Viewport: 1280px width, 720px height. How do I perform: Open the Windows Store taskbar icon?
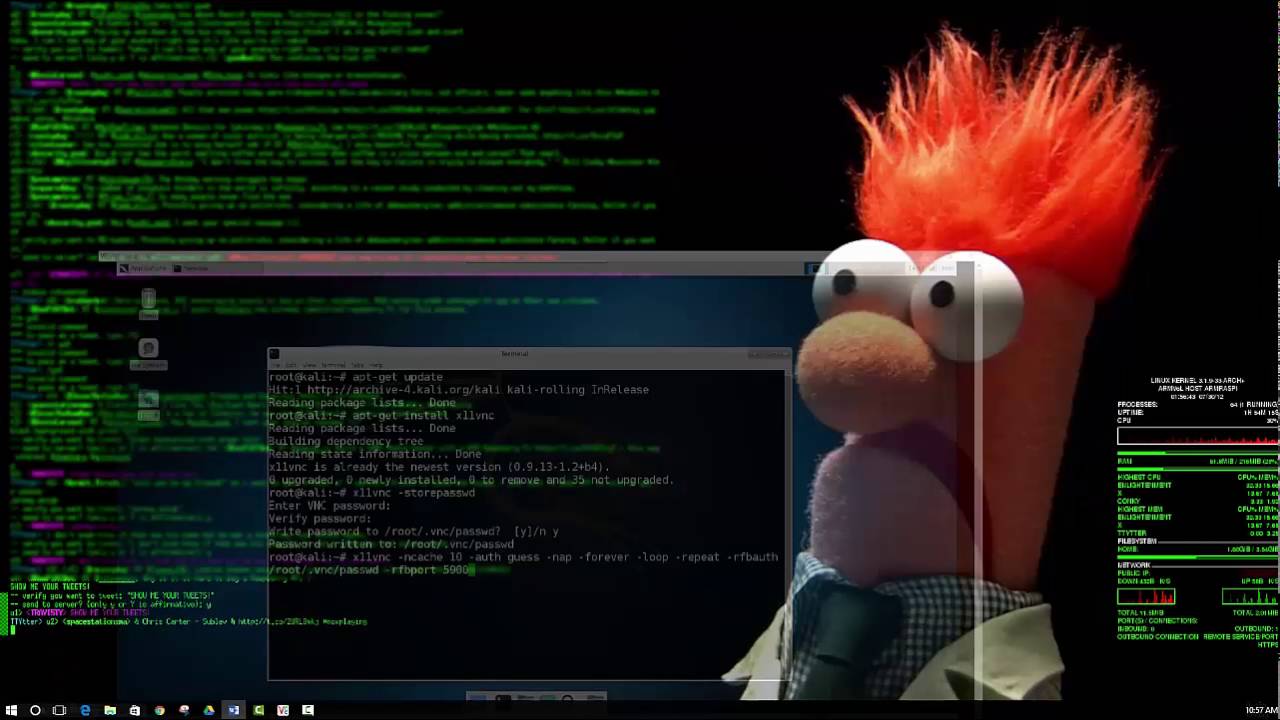[x=135, y=710]
